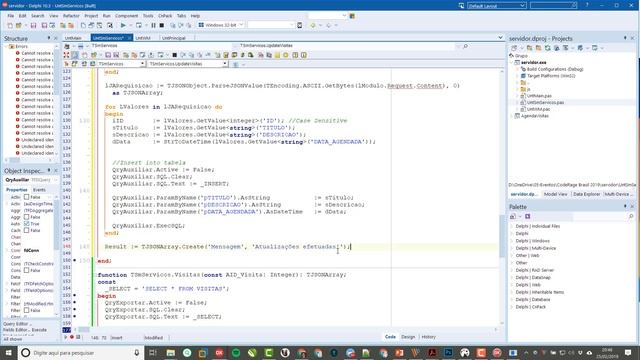Click the purple icon in the Palette toolbar
Image resolution: width=640 pixels, height=360 pixels.
click(527, 216)
